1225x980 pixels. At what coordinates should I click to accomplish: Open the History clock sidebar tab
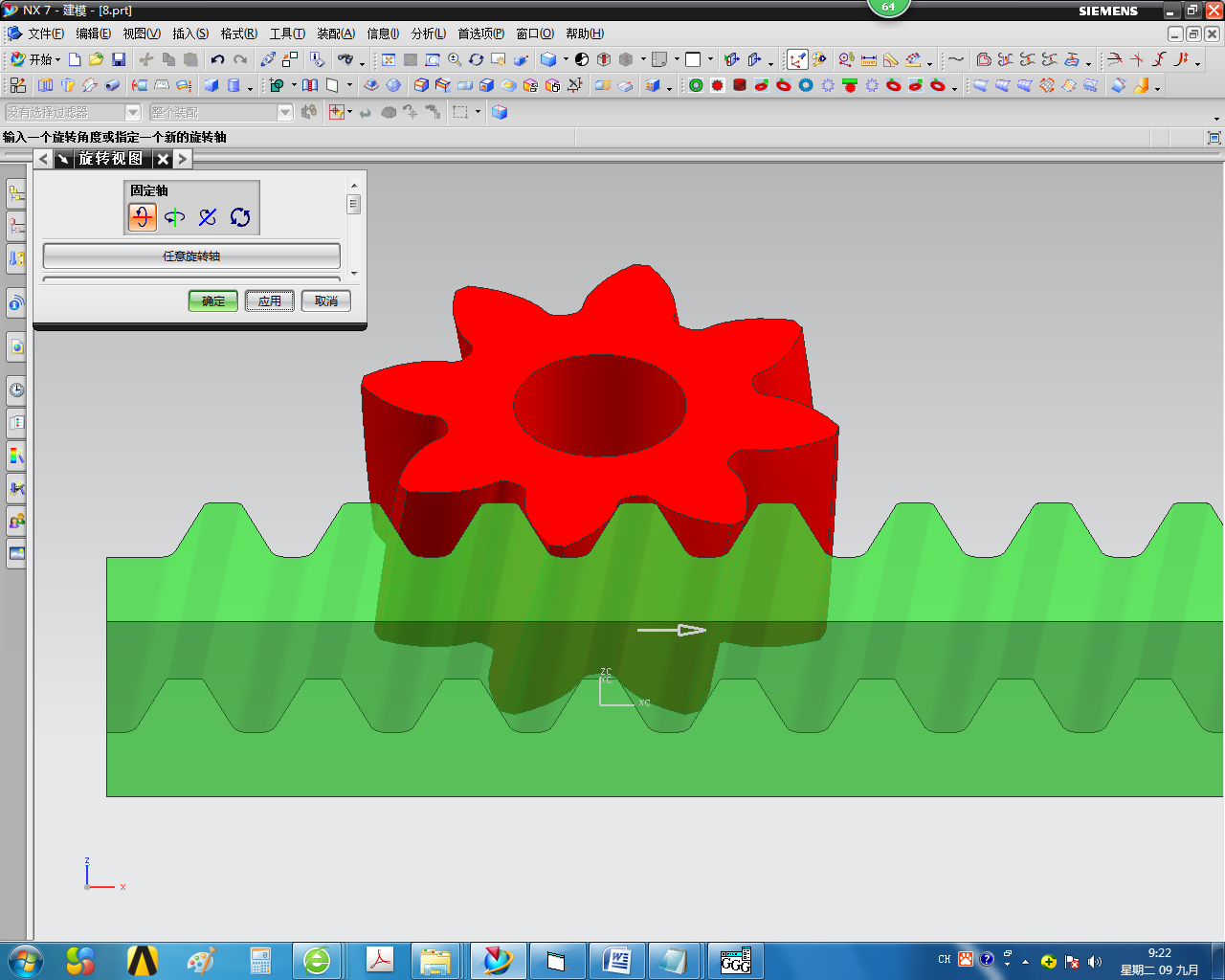pos(16,390)
